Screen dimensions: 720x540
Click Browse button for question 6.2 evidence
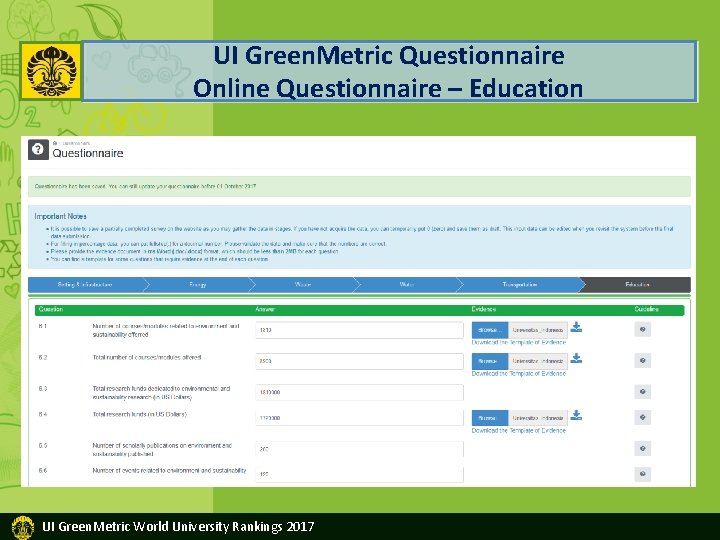coord(489,361)
